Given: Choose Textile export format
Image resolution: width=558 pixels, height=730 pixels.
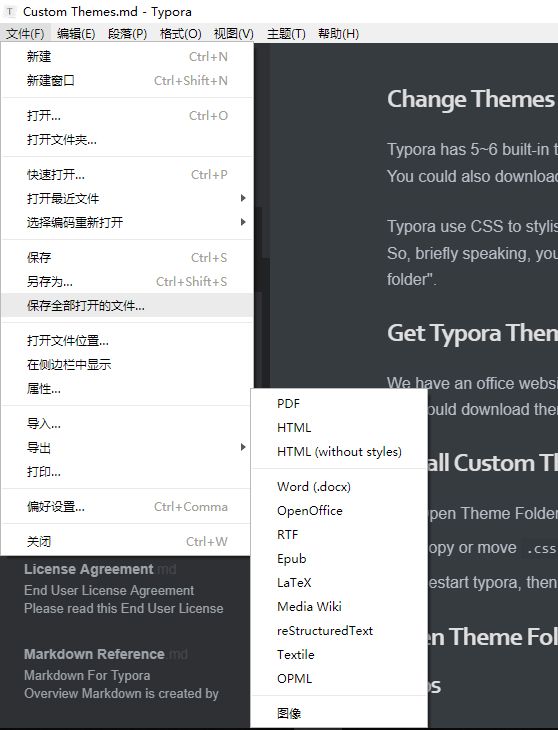Looking at the screenshot, I should point(339,655).
